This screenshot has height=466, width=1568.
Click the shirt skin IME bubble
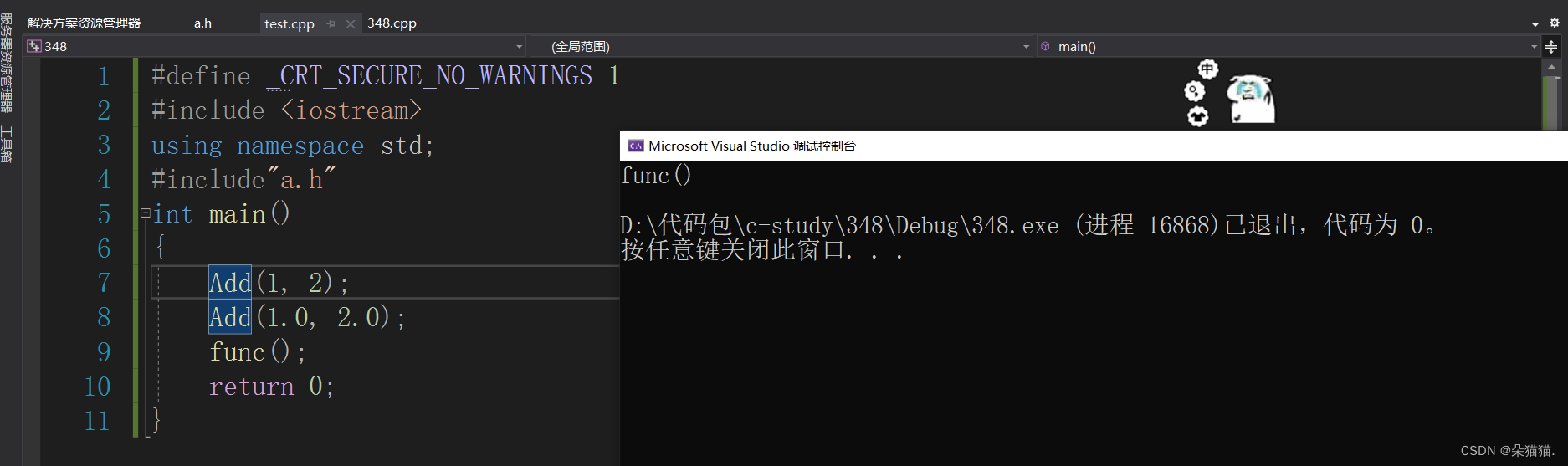[x=1198, y=116]
